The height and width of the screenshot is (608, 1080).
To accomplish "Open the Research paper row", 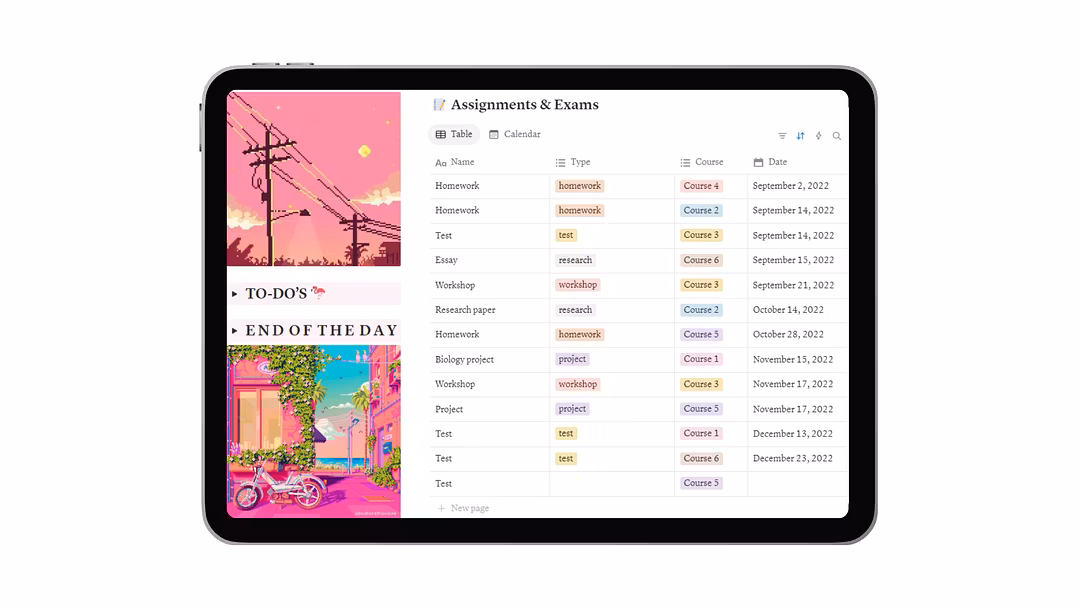I will pos(465,310).
